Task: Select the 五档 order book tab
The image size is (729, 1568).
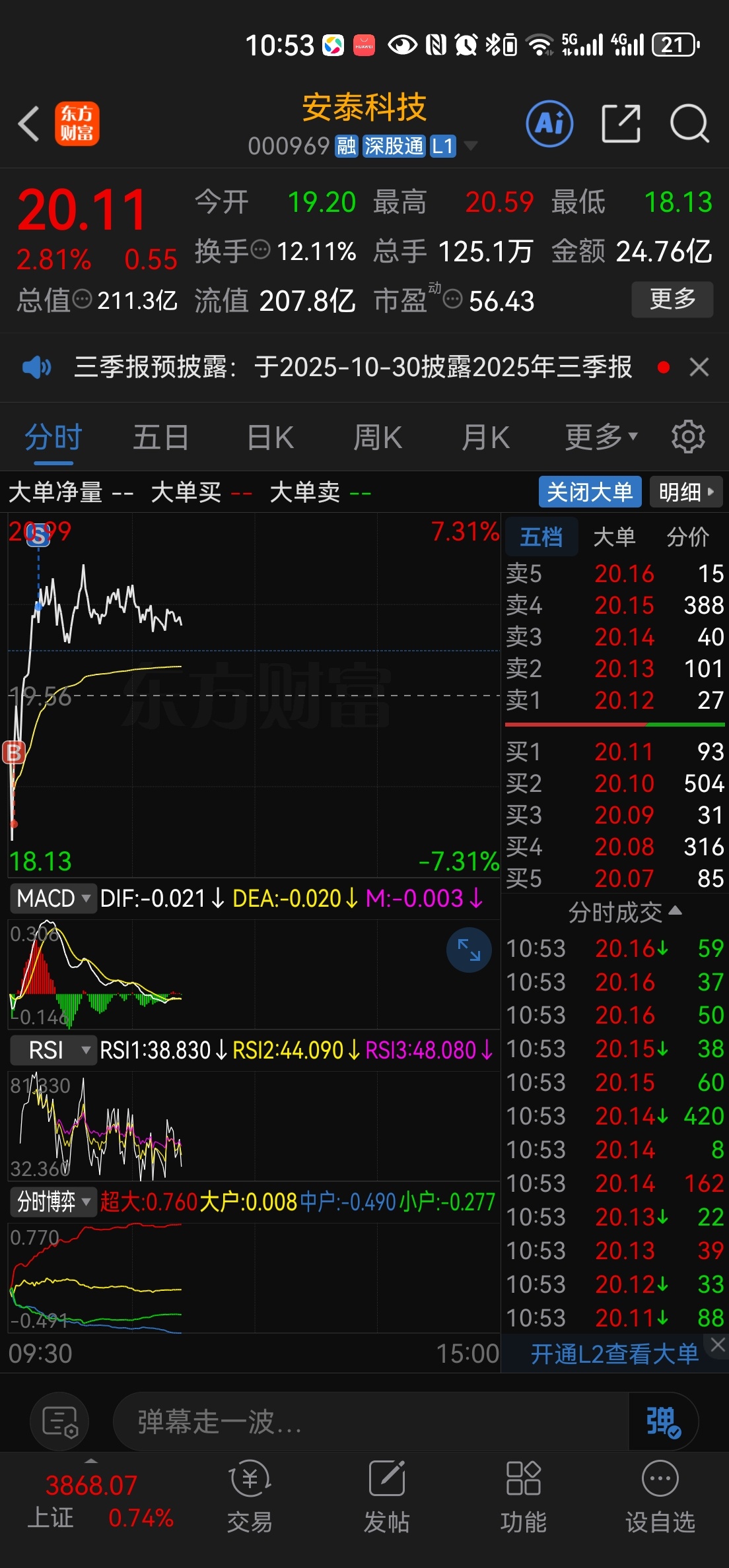Action: click(x=541, y=537)
